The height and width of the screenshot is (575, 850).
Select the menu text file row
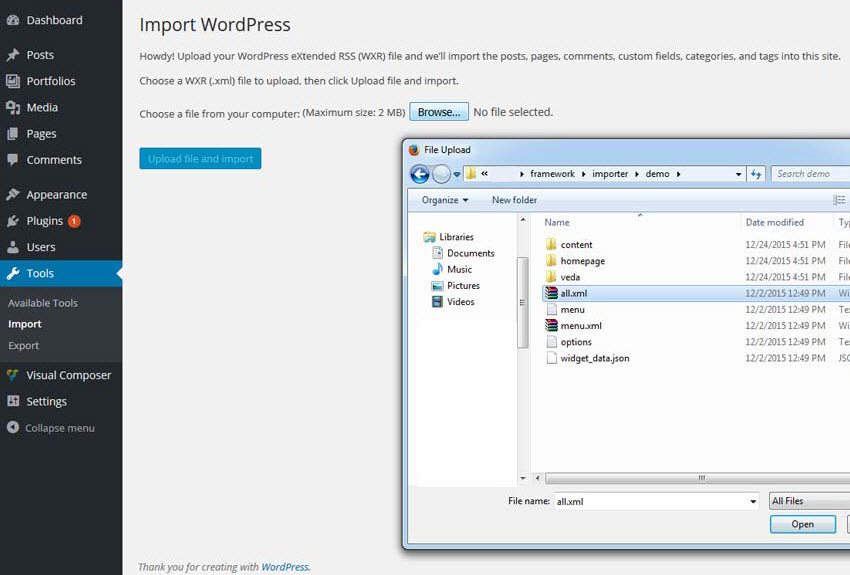click(696, 309)
